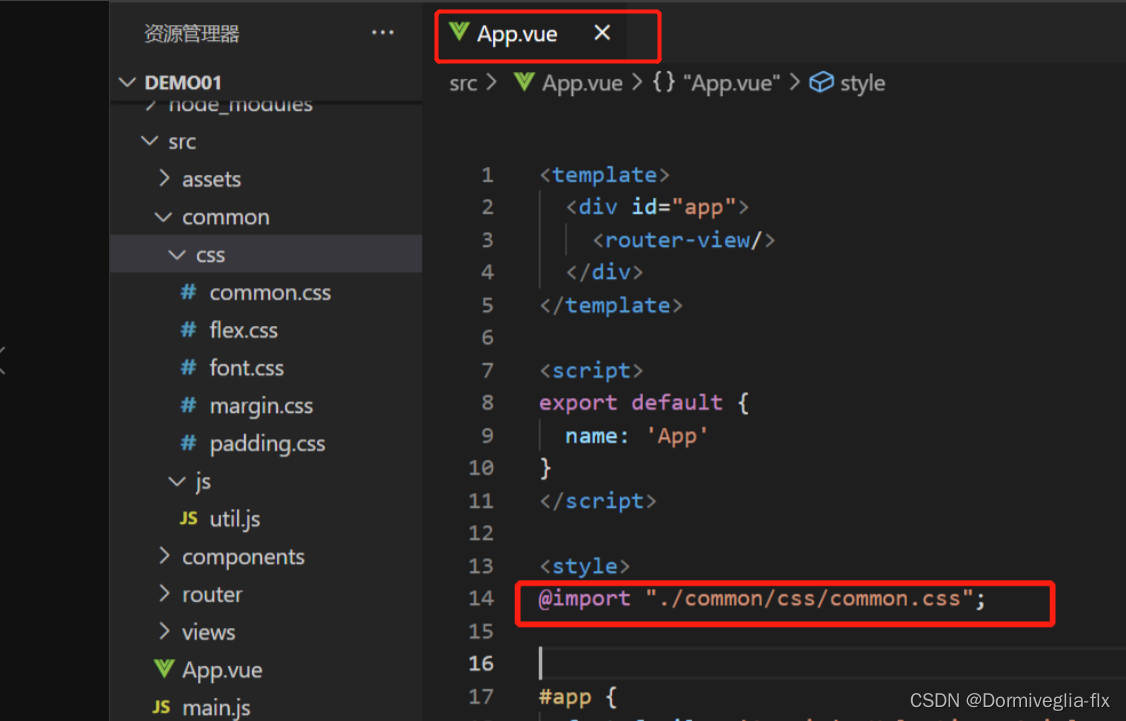
Task: Click line number 8 in the gutter
Action: point(488,402)
